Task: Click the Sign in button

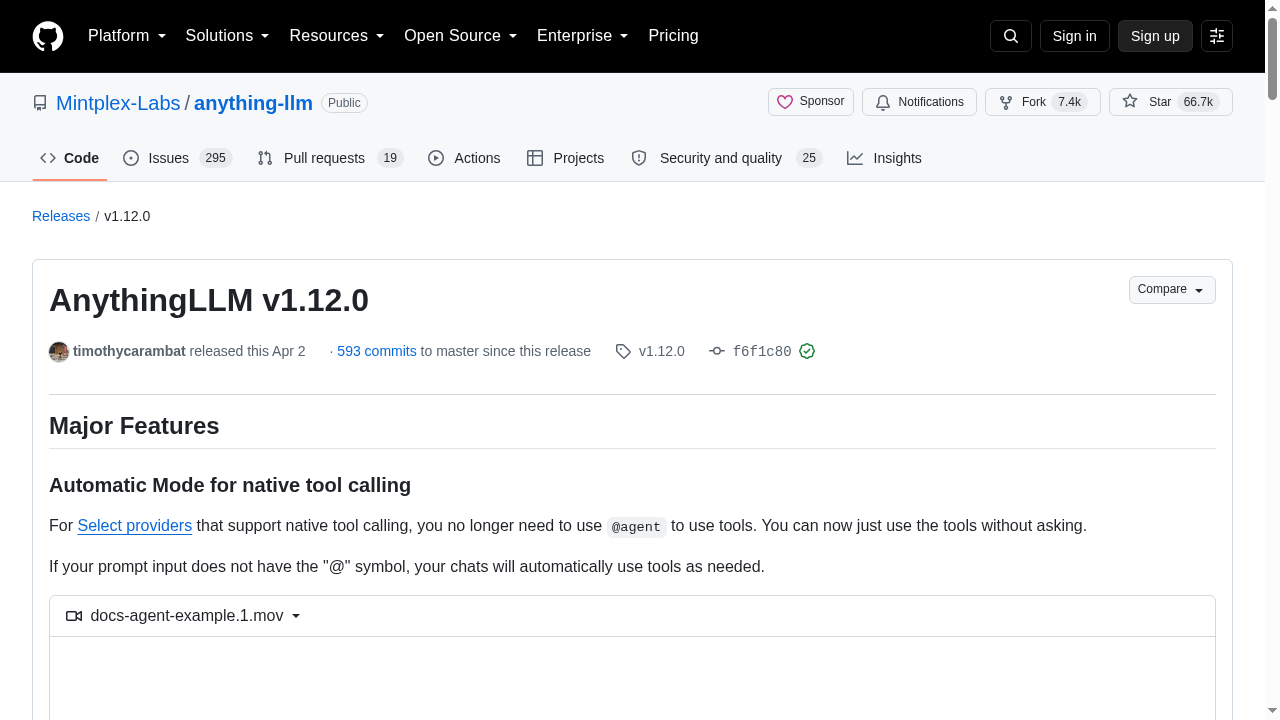Action: 1075,36
